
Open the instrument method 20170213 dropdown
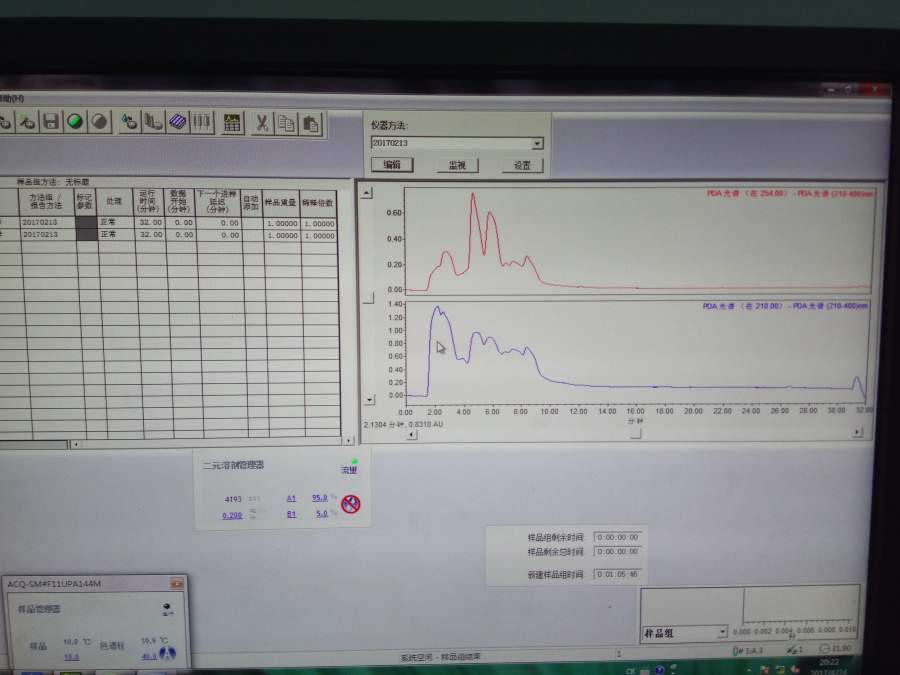537,143
